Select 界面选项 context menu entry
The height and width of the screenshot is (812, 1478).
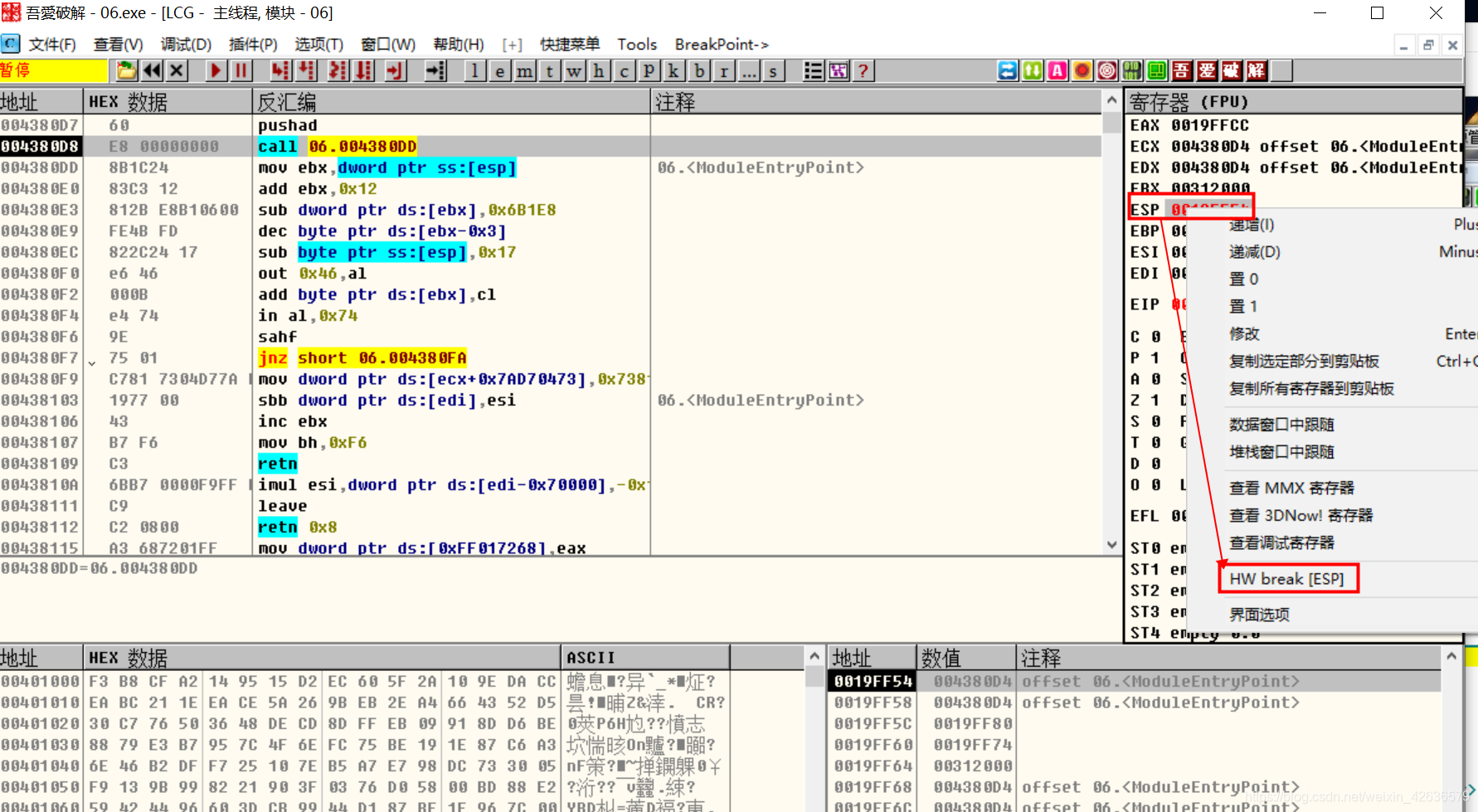click(x=1259, y=615)
